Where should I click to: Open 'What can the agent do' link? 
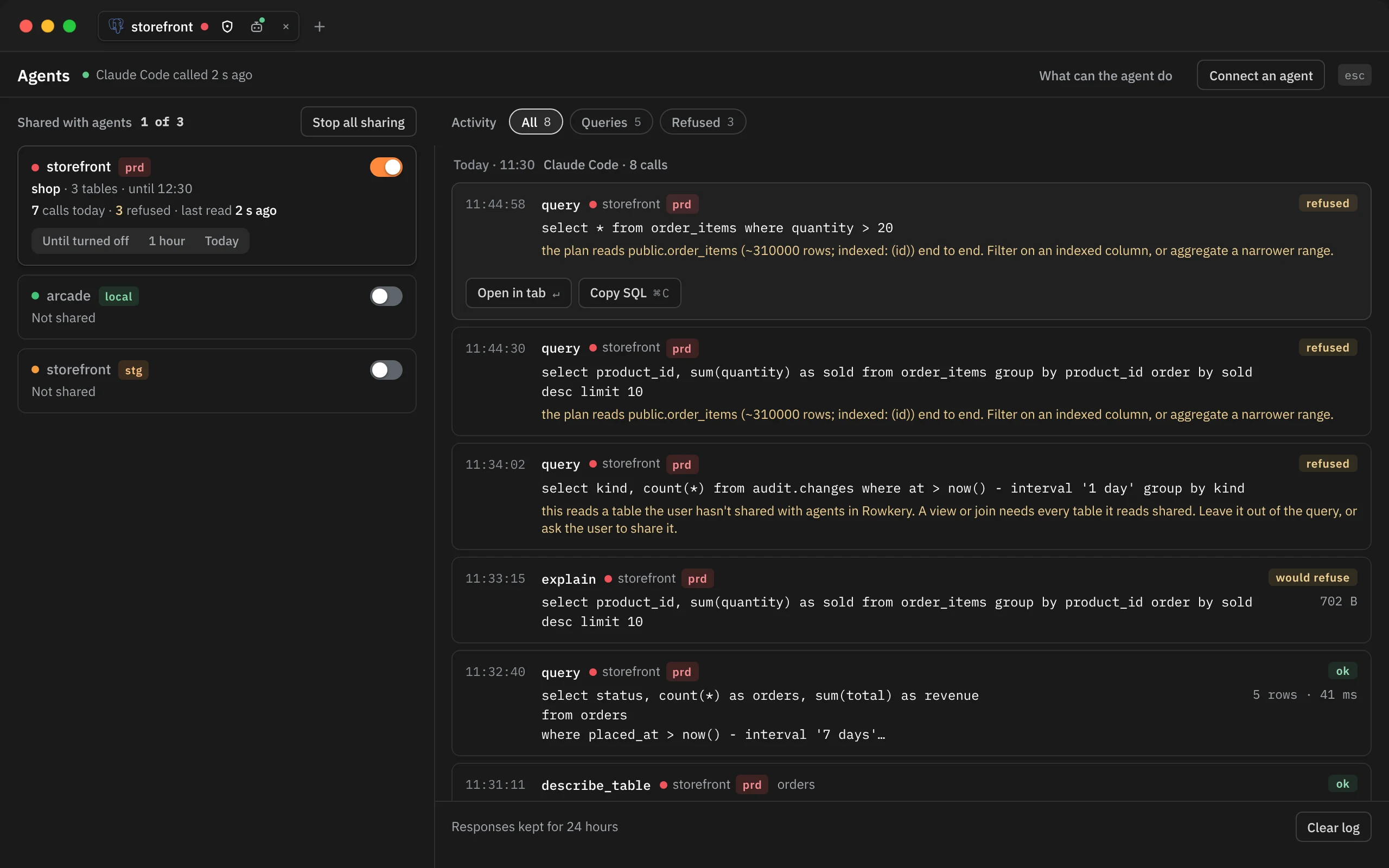[1105, 75]
